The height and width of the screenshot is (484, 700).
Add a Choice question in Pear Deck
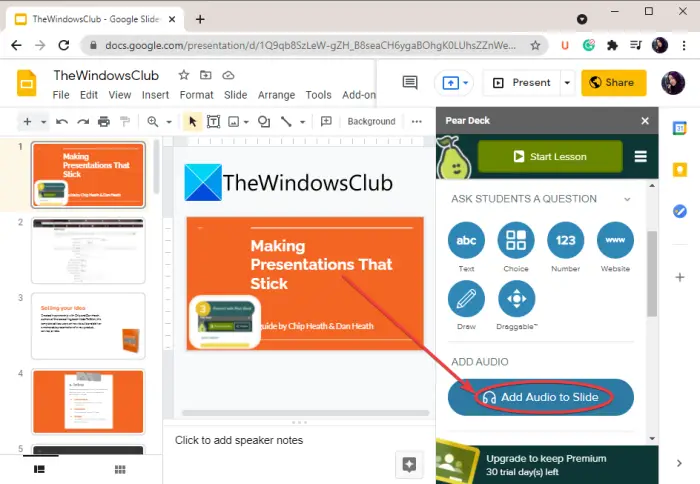point(516,241)
